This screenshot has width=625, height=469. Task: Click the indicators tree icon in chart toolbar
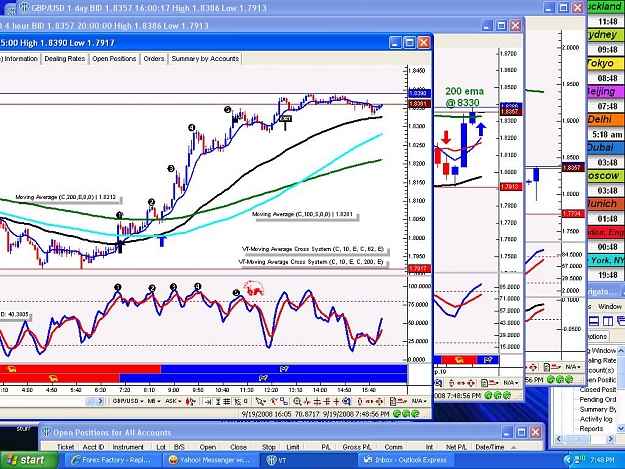[x=238, y=402]
